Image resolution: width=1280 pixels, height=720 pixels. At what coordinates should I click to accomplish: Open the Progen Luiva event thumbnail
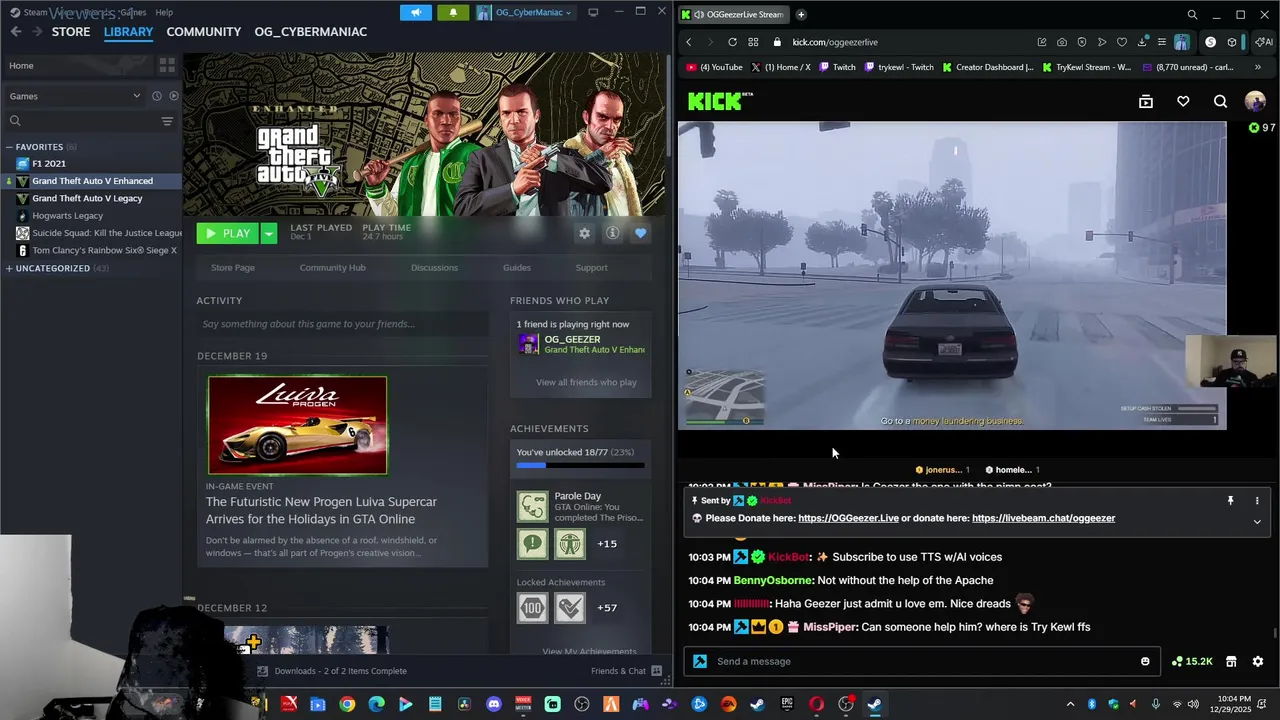(297, 425)
